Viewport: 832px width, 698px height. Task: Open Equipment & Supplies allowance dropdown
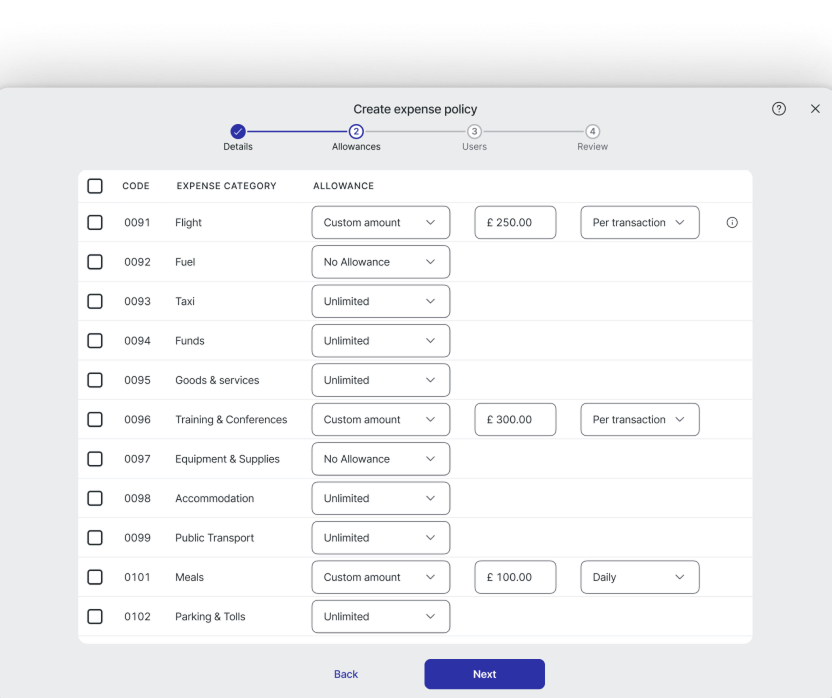pos(380,459)
